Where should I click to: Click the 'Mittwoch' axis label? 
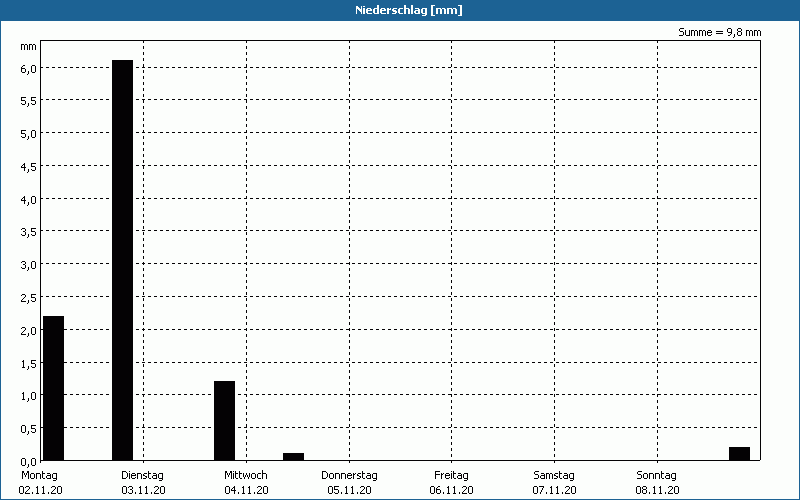[246, 475]
